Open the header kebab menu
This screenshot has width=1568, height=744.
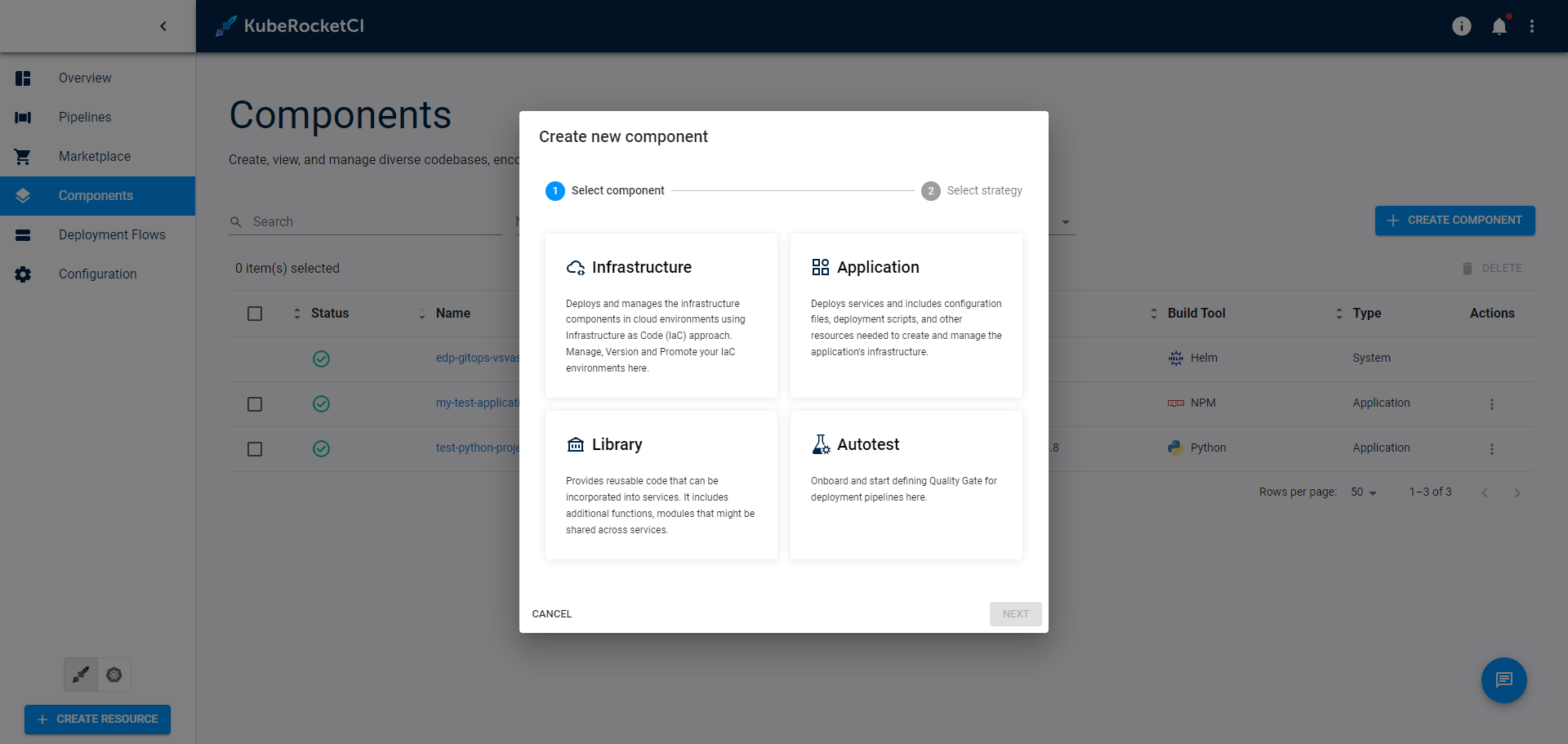coord(1532,26)
